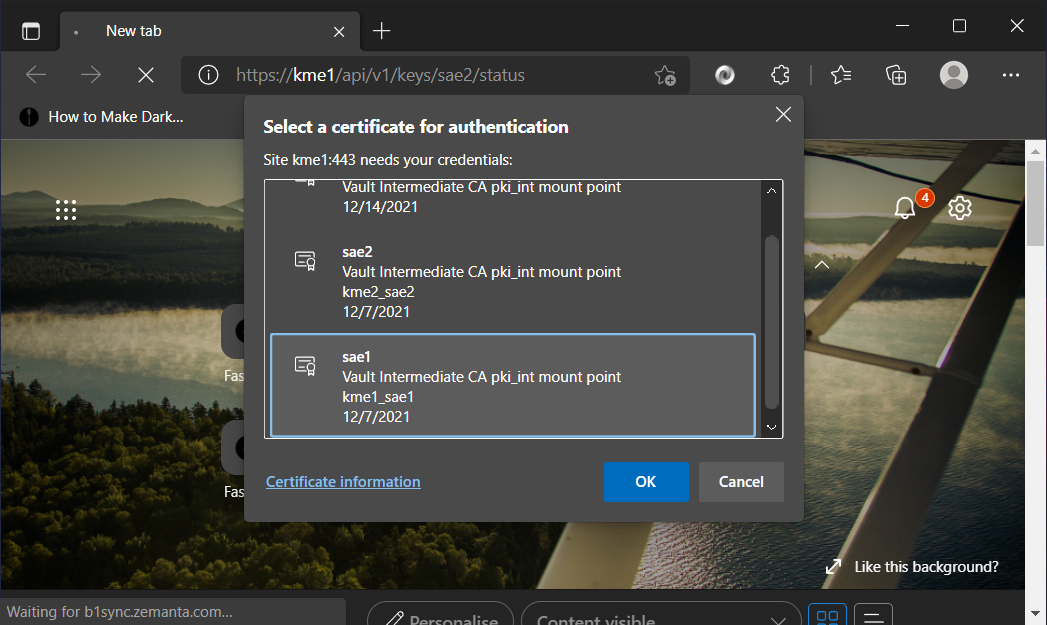Close the certificate dialog with X
This screenshot has width=1047, height=625.
click(783, 115)
